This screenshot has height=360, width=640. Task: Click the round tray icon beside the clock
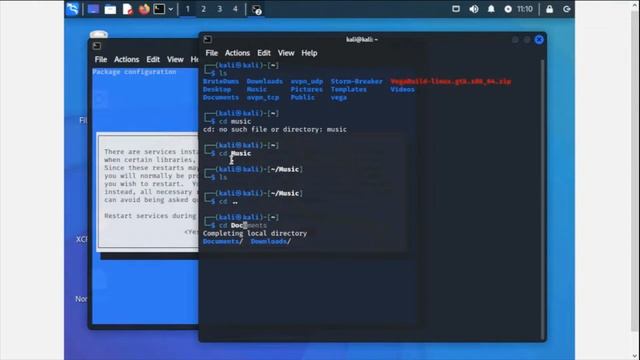pos(508,9)
